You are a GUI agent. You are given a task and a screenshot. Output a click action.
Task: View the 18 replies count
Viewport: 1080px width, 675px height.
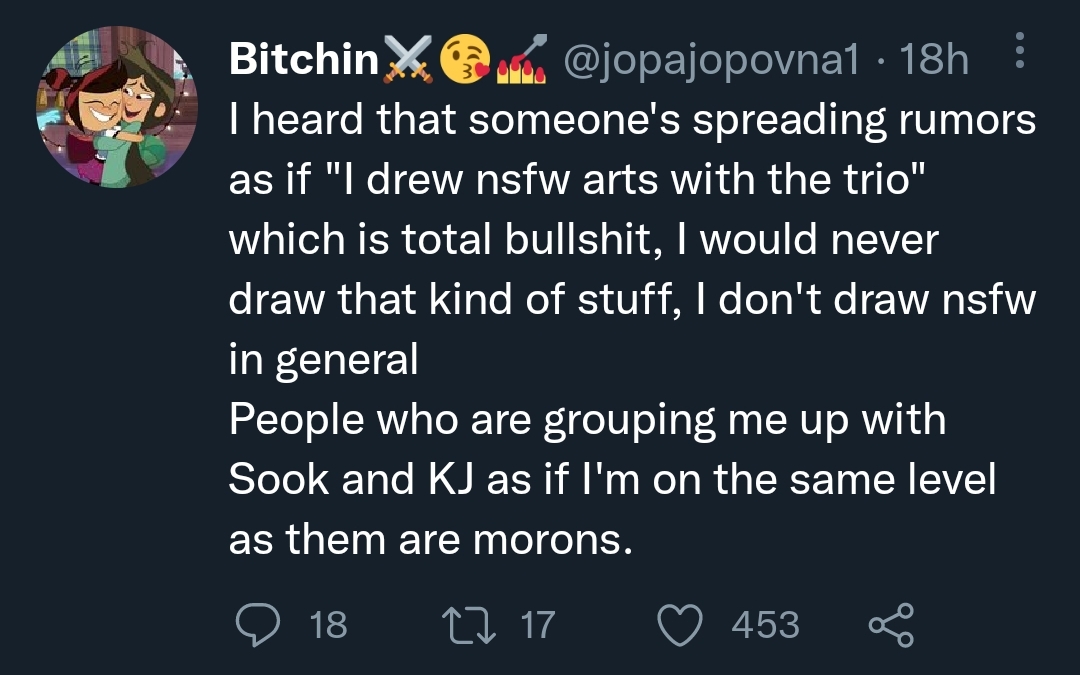329,625
